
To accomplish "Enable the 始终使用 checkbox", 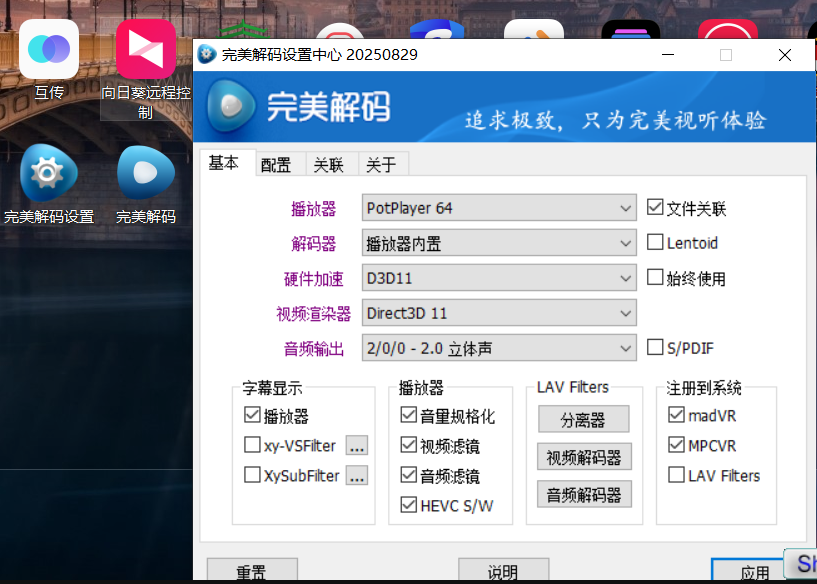I will click(655, 277).
